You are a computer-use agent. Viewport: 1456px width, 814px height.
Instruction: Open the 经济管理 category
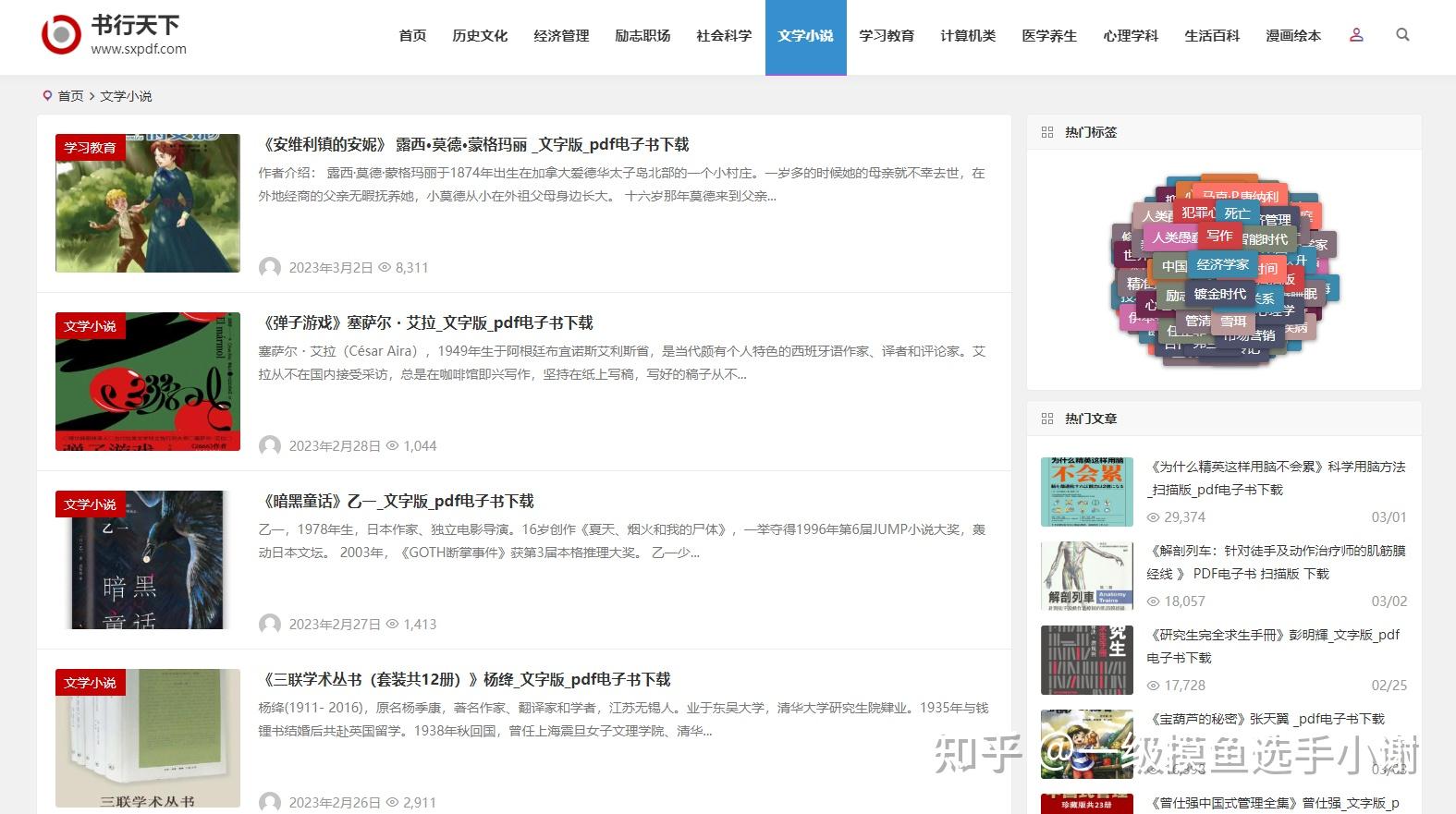(x=561, y=36)
